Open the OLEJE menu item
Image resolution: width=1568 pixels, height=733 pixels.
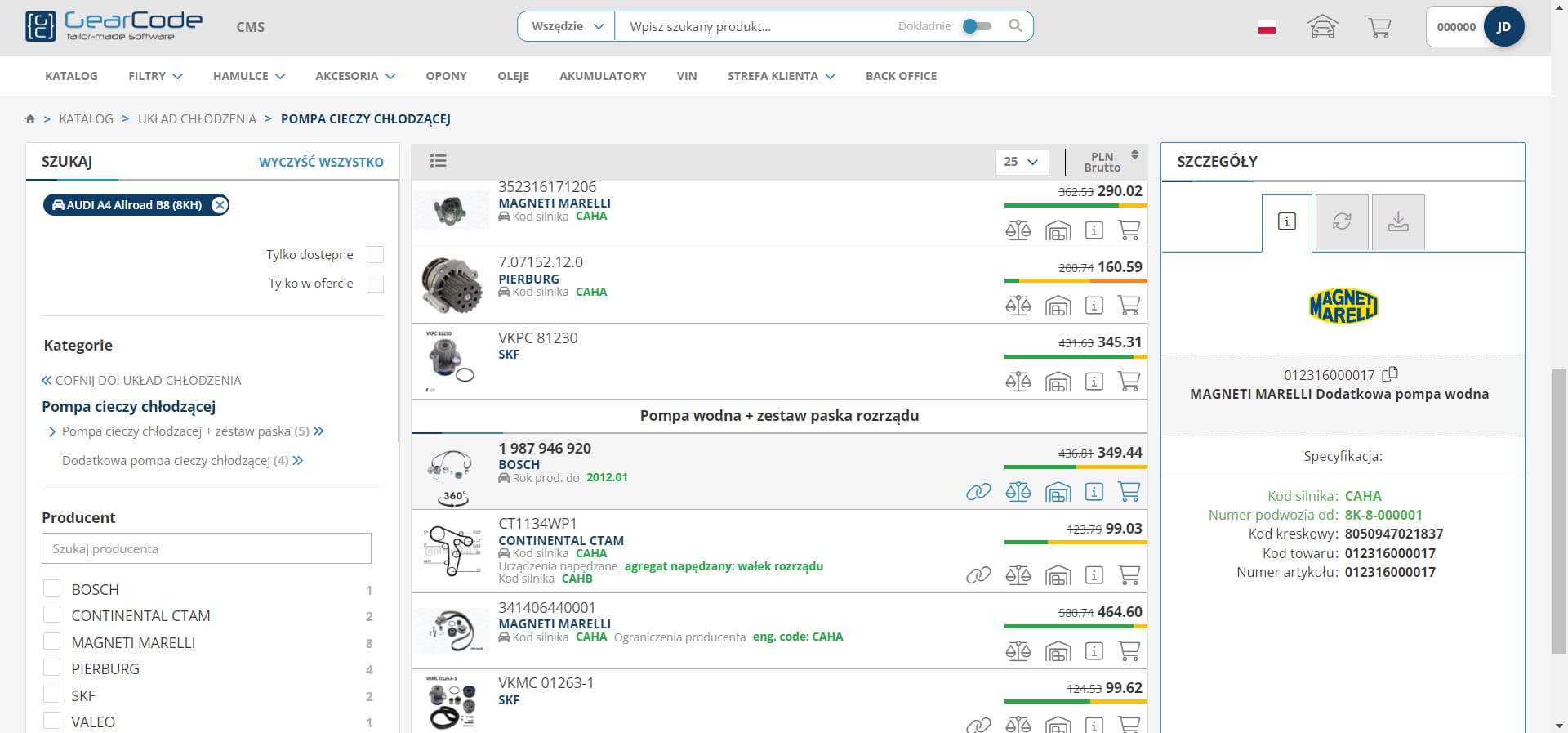tap(513, 76)
